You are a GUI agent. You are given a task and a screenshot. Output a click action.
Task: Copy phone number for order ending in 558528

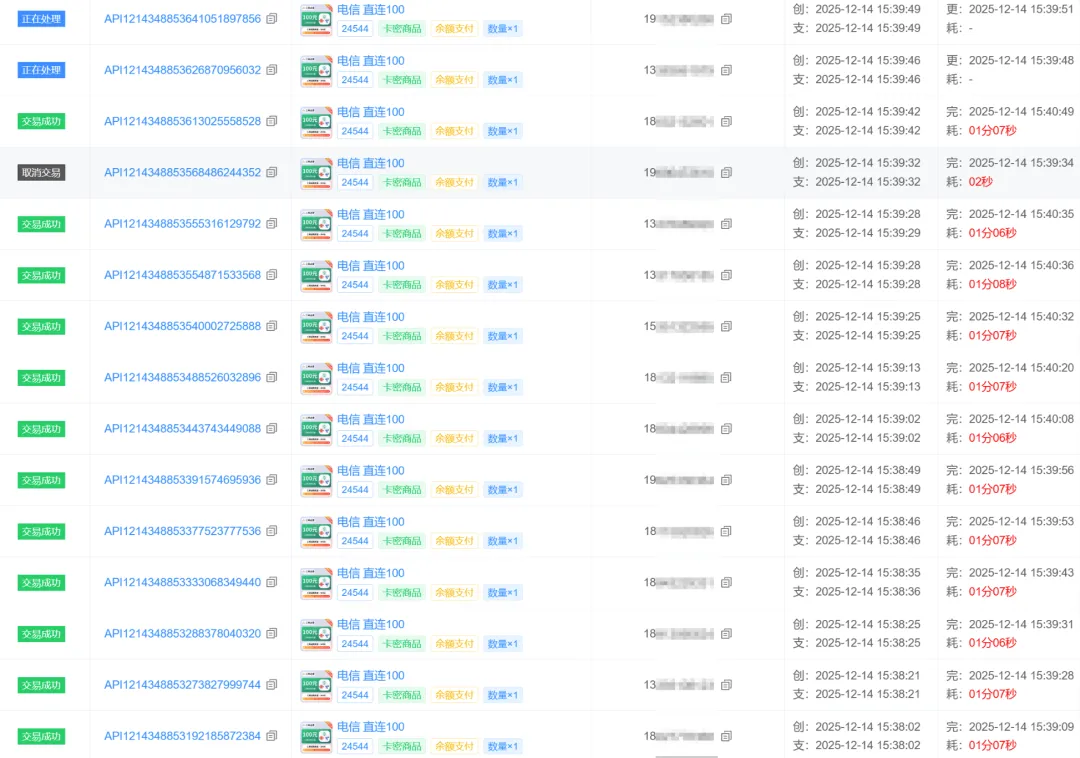click(726, 122)
